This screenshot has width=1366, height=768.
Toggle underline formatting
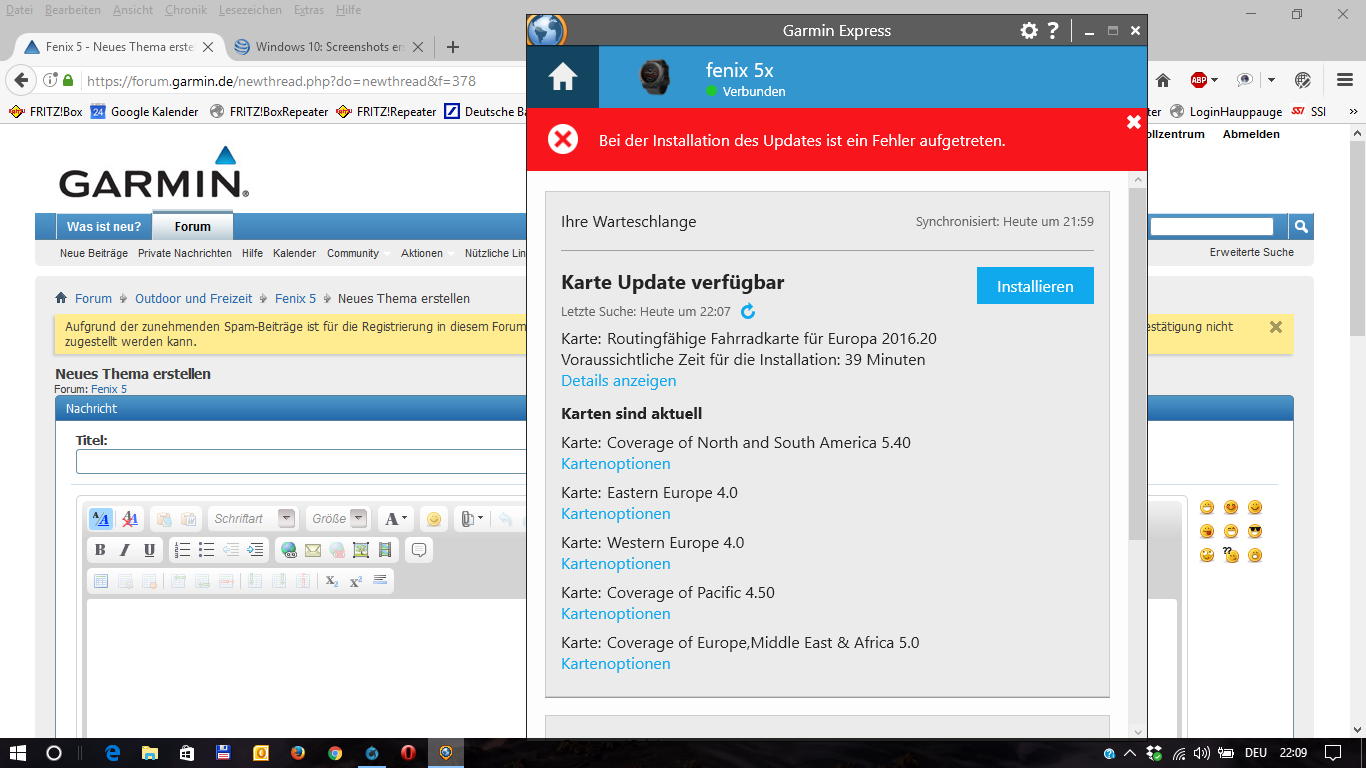(x=149, y=550)
